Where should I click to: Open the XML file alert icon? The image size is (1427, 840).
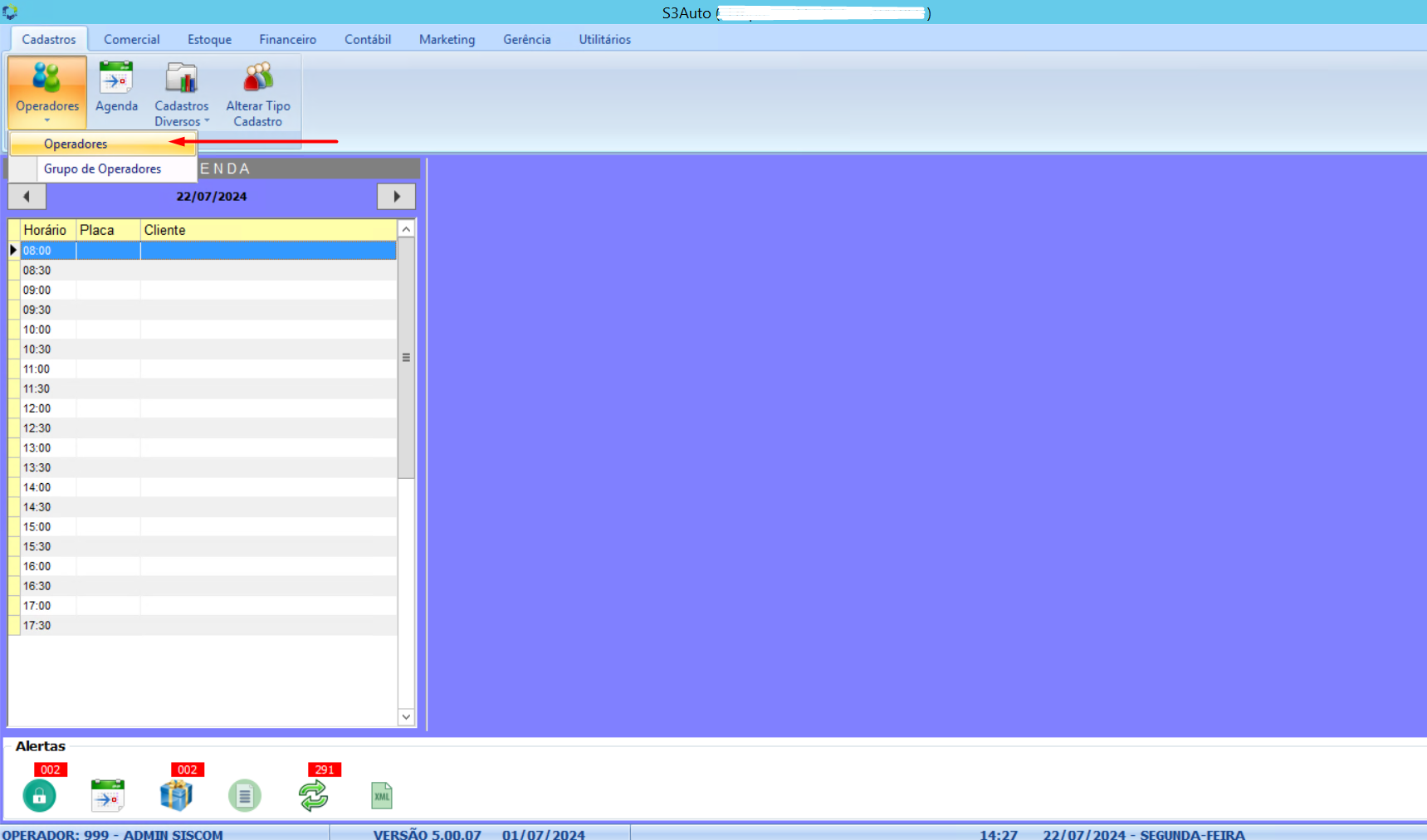click(x=381, y=795)
